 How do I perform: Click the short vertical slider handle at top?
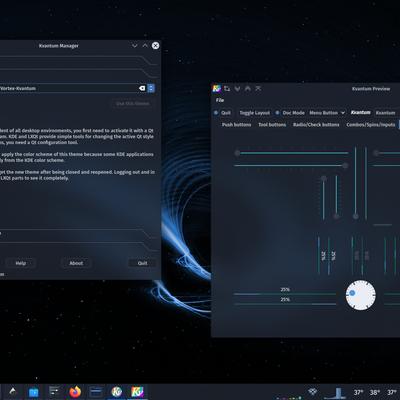coord(323,179)
